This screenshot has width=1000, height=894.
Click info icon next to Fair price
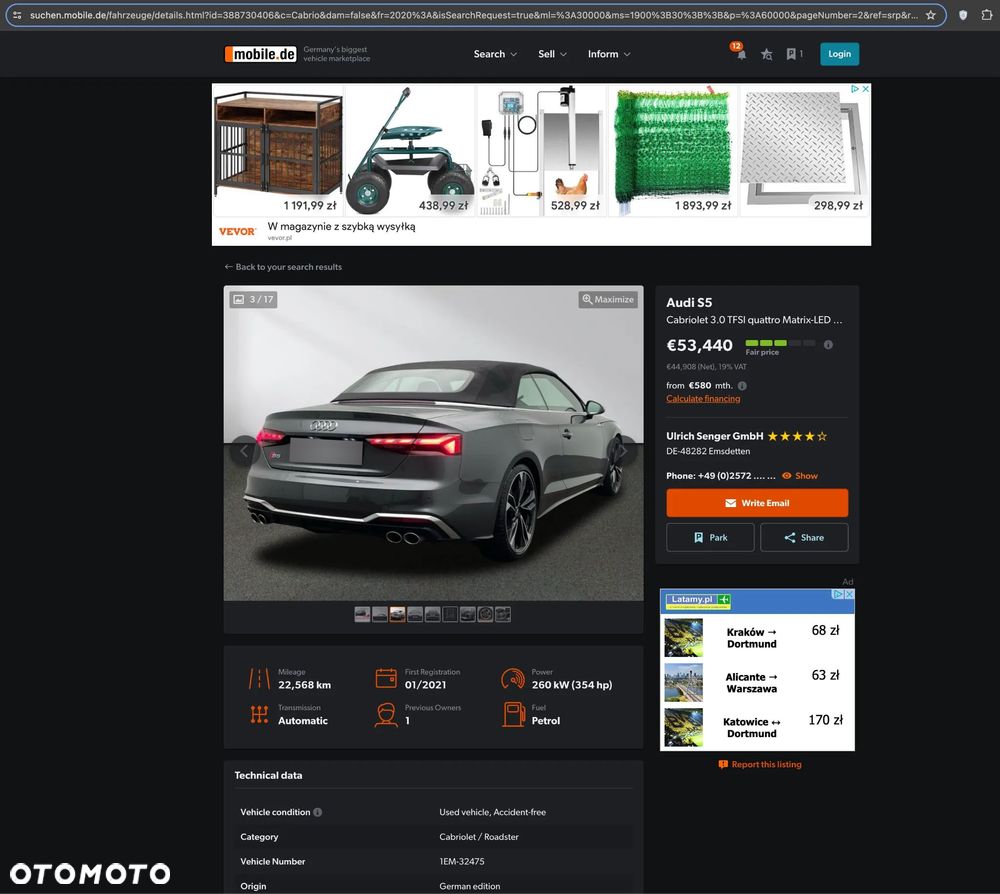click(x=828, y=345)
